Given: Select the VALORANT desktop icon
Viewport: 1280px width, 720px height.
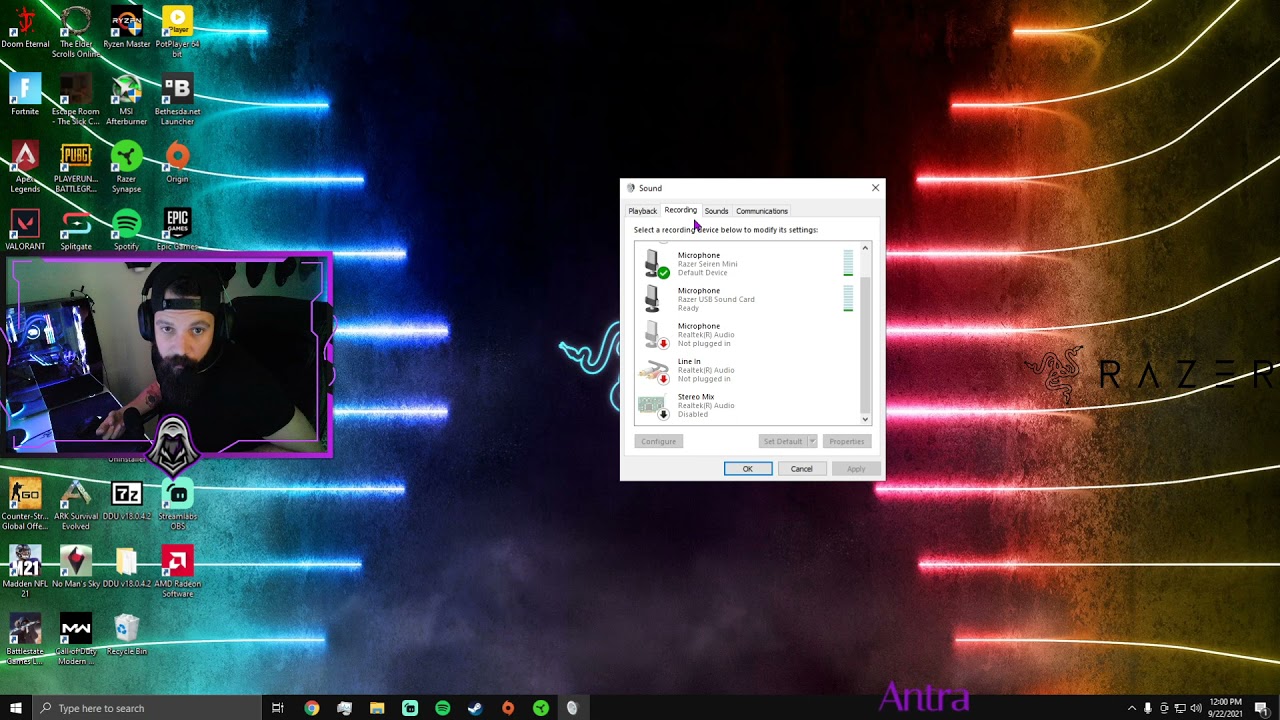Looking at the screenshot, I should (25, 230).
